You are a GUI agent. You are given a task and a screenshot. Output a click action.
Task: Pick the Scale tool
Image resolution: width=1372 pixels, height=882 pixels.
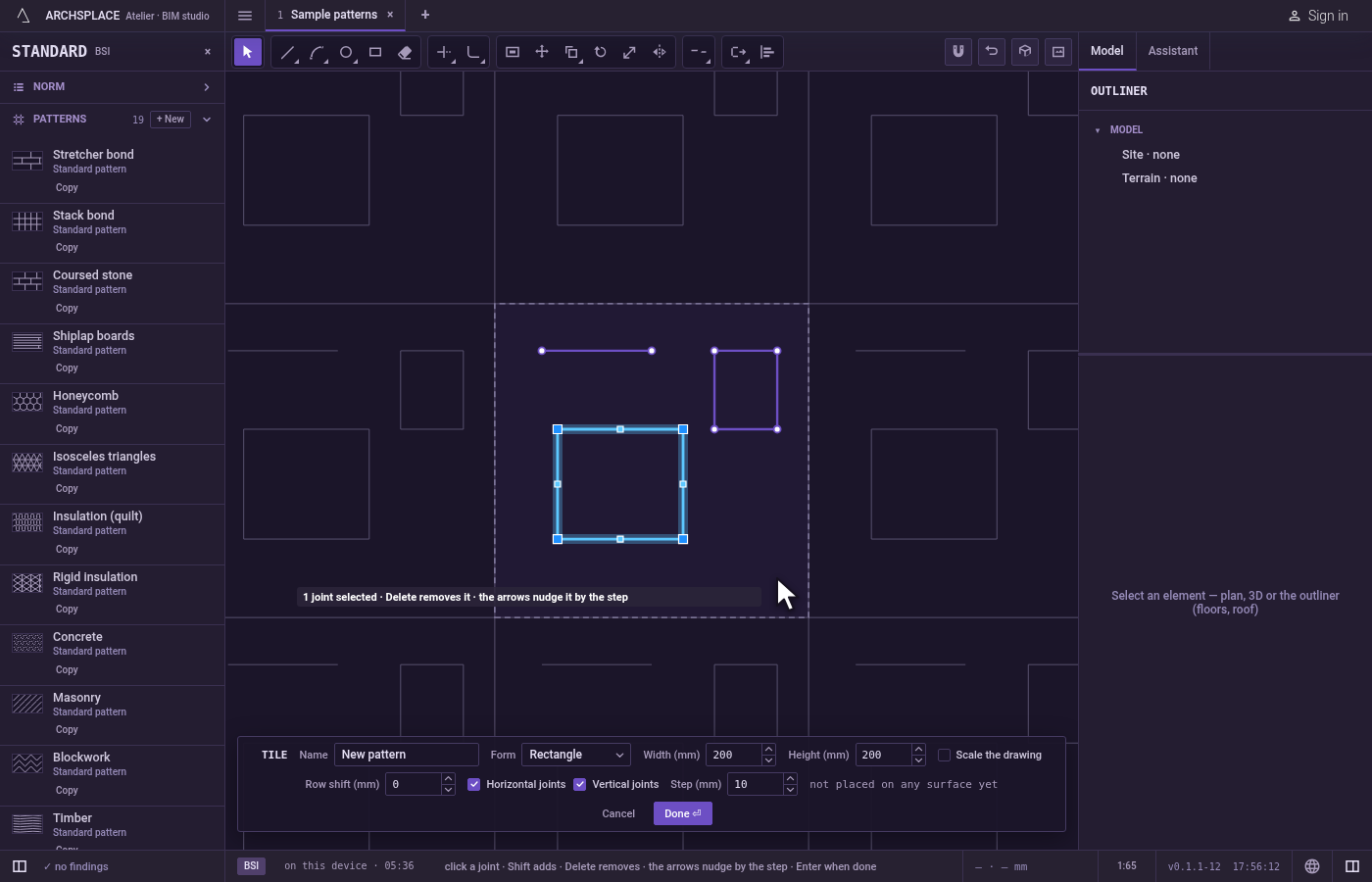click(630, 52)
